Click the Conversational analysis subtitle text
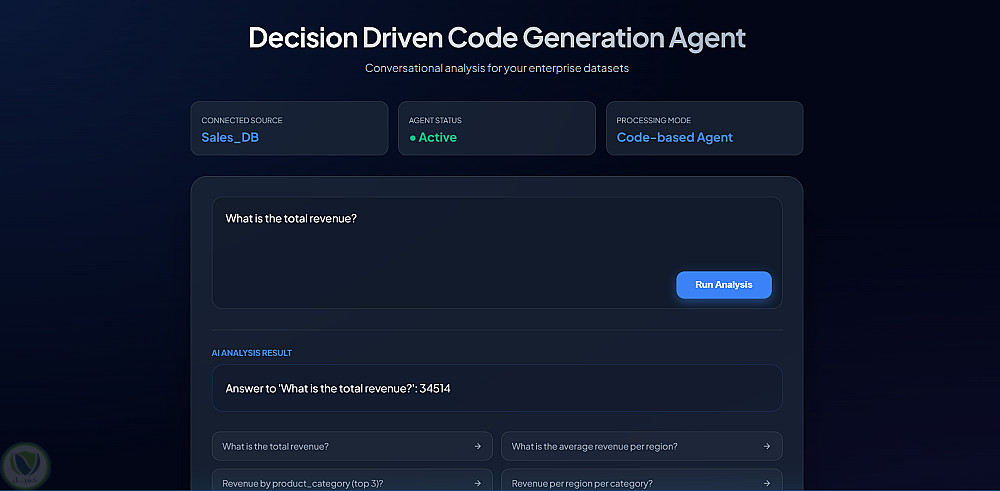Viewport: 1000px width, 491px height. pyautogui.click(x=497, y=69)
